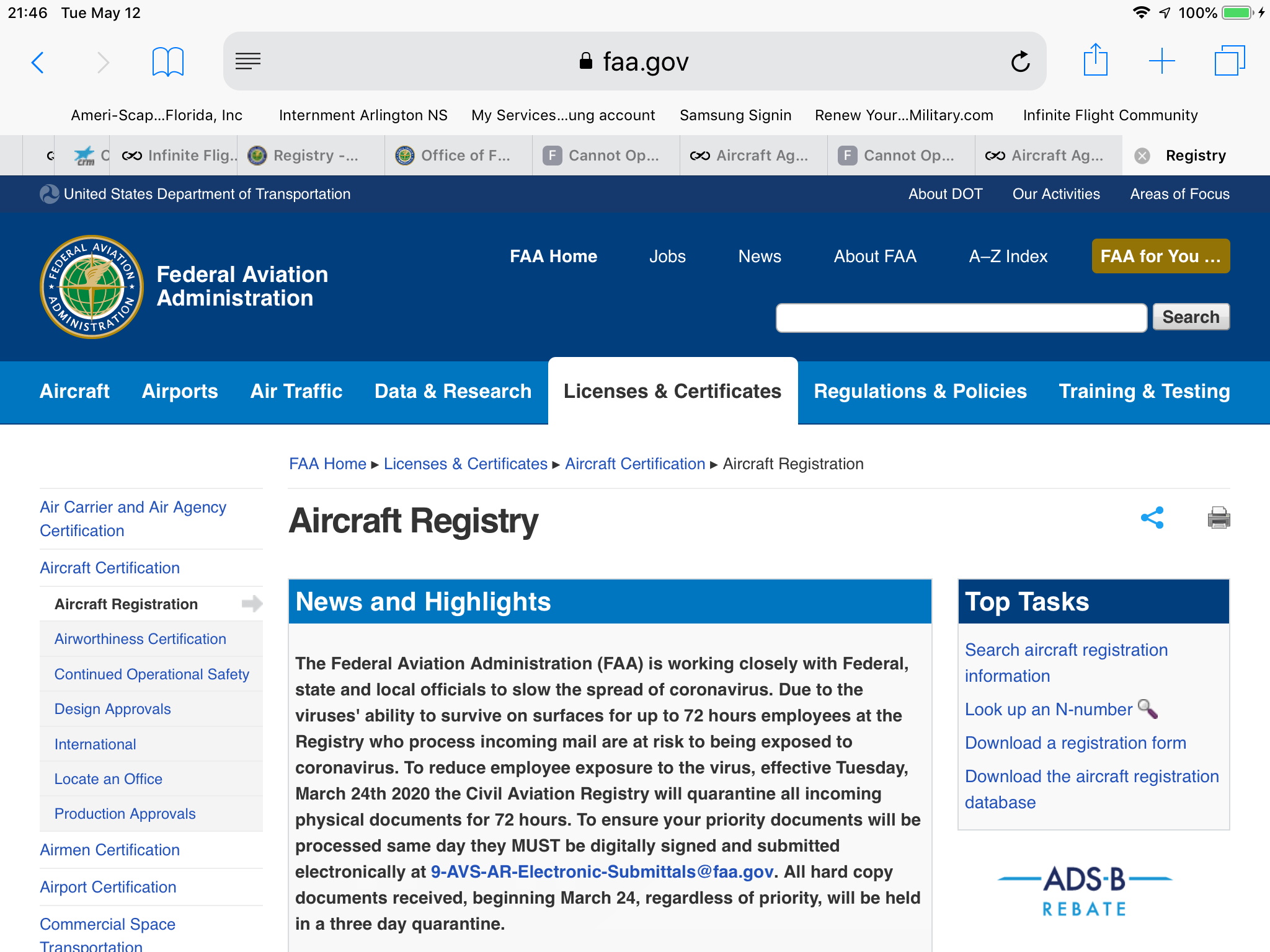The width and height of the screenshot is (1270, 952).
Task: Open the Safari share sheet icon
Action: (x=1095, y=61)
